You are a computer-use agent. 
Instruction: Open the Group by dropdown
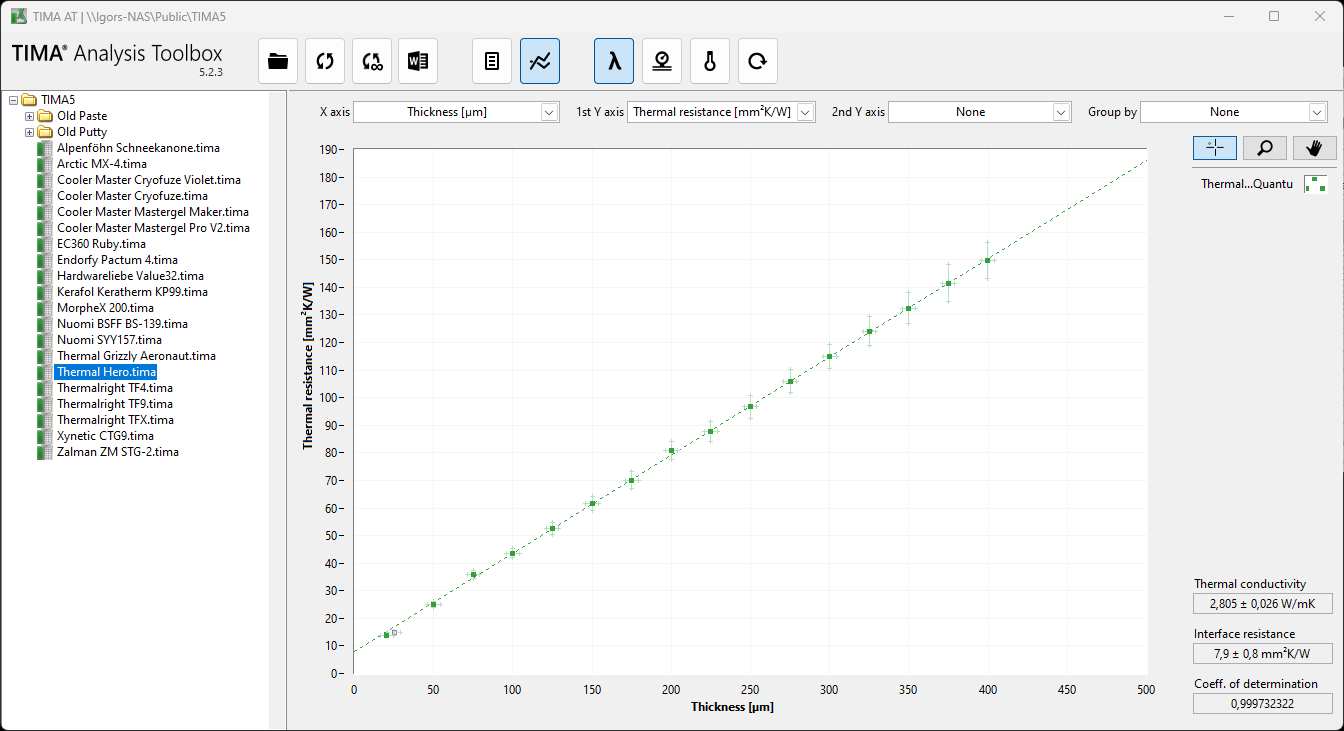(1234, 112)
